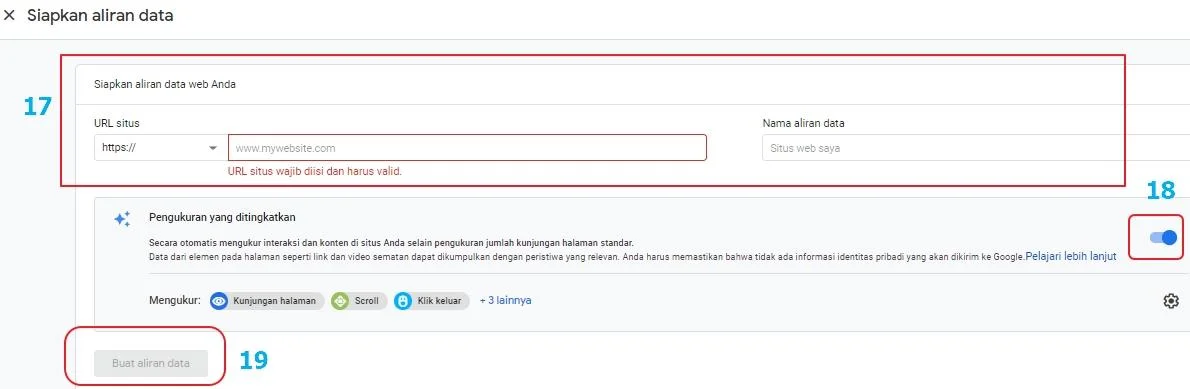Open the Pelajari lebih lanjut link

(1071, 256)
